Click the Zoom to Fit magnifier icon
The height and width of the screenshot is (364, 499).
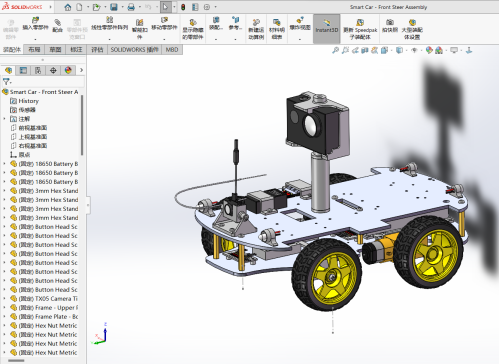pos(335,50)
